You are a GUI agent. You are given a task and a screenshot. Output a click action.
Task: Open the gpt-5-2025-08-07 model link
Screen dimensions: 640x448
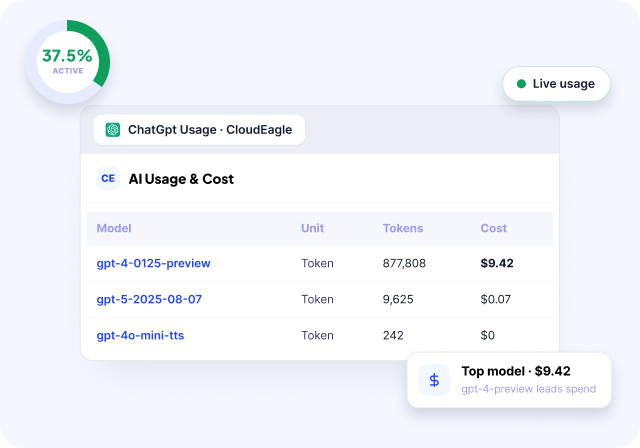(x=149, y=299)
